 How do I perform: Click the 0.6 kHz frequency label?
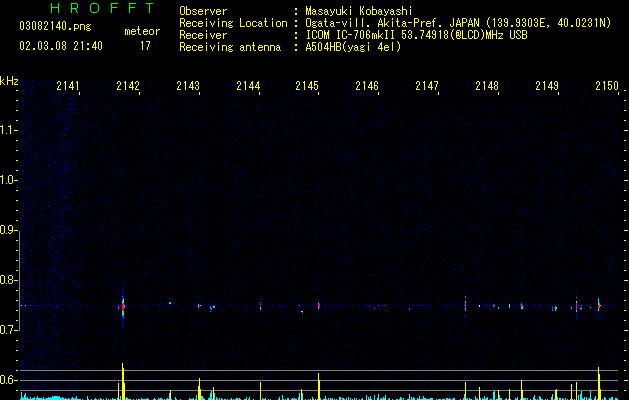(8, 380)
